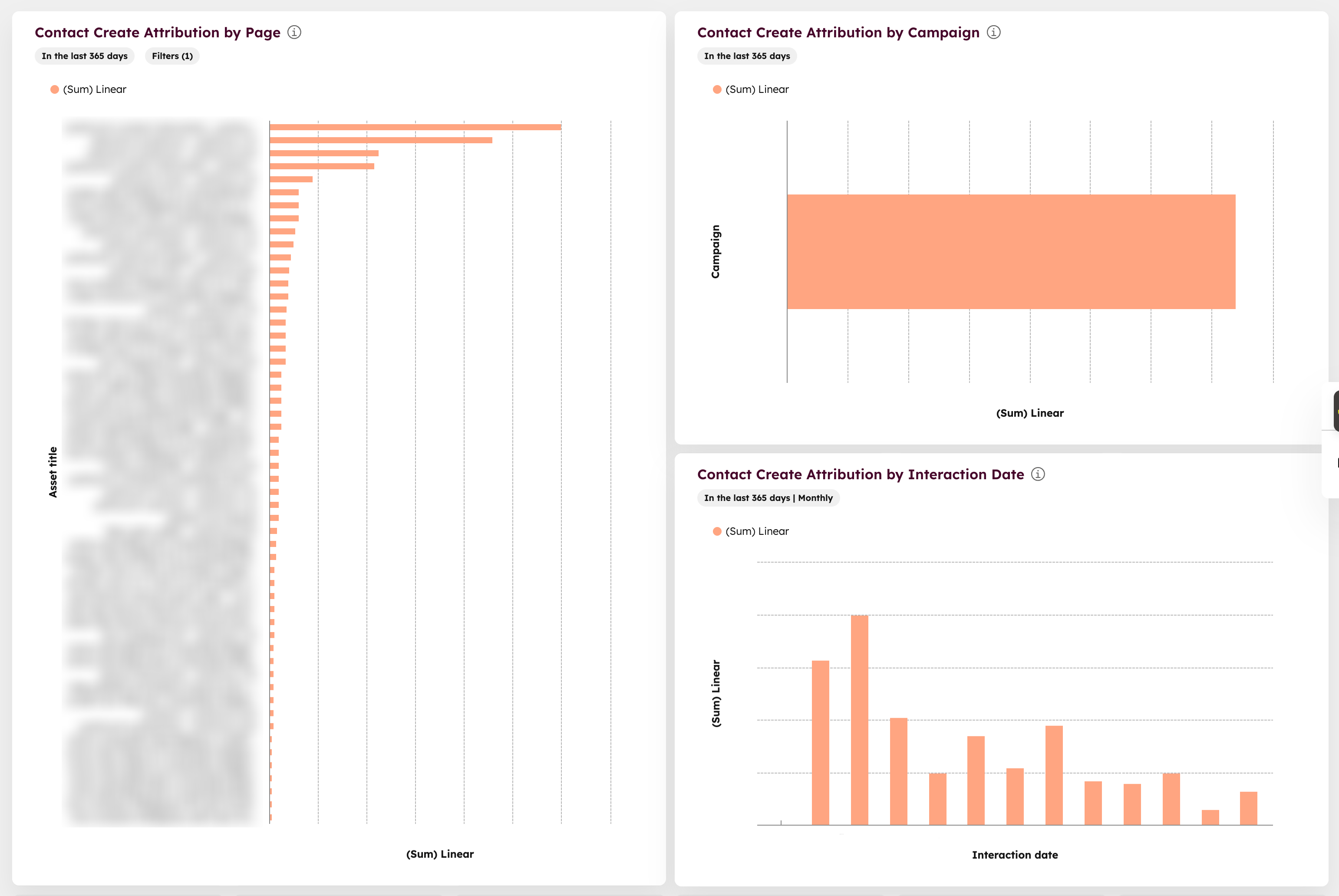Select the large orange bar in the Campaign chart
This screenshot has height=896, width=1339.
pos(1012,251)
